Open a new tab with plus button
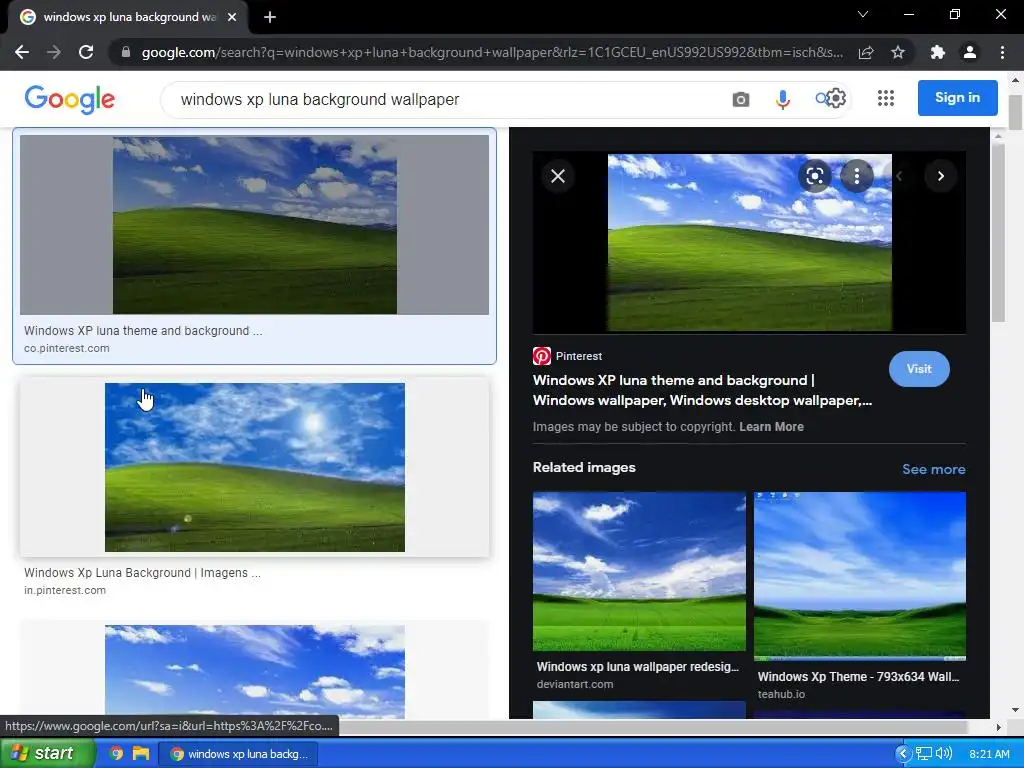Viewport: 1024px width, 768px height. coord(270,17)
